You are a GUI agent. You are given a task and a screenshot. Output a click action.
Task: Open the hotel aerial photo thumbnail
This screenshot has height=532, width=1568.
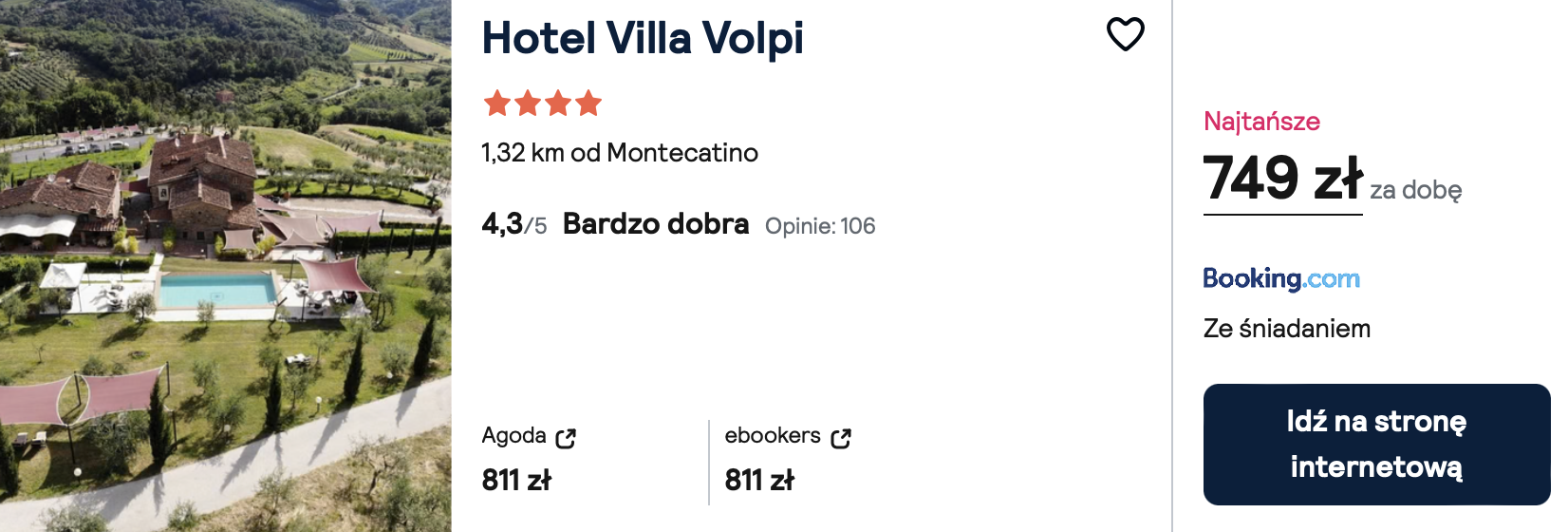(226, 266)
